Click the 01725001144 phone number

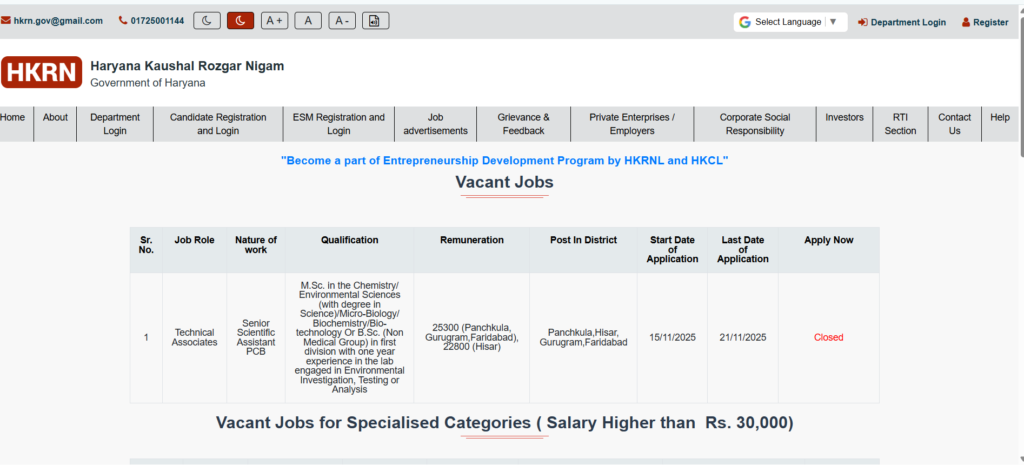tap(157, 21)
